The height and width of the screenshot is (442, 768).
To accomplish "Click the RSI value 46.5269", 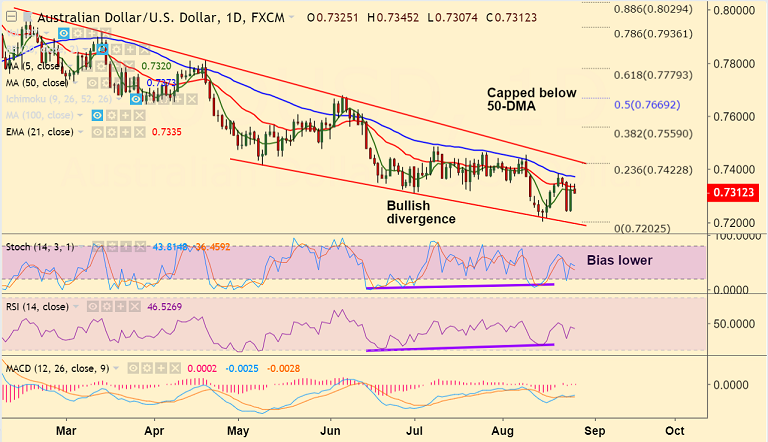I will point(165,307).
